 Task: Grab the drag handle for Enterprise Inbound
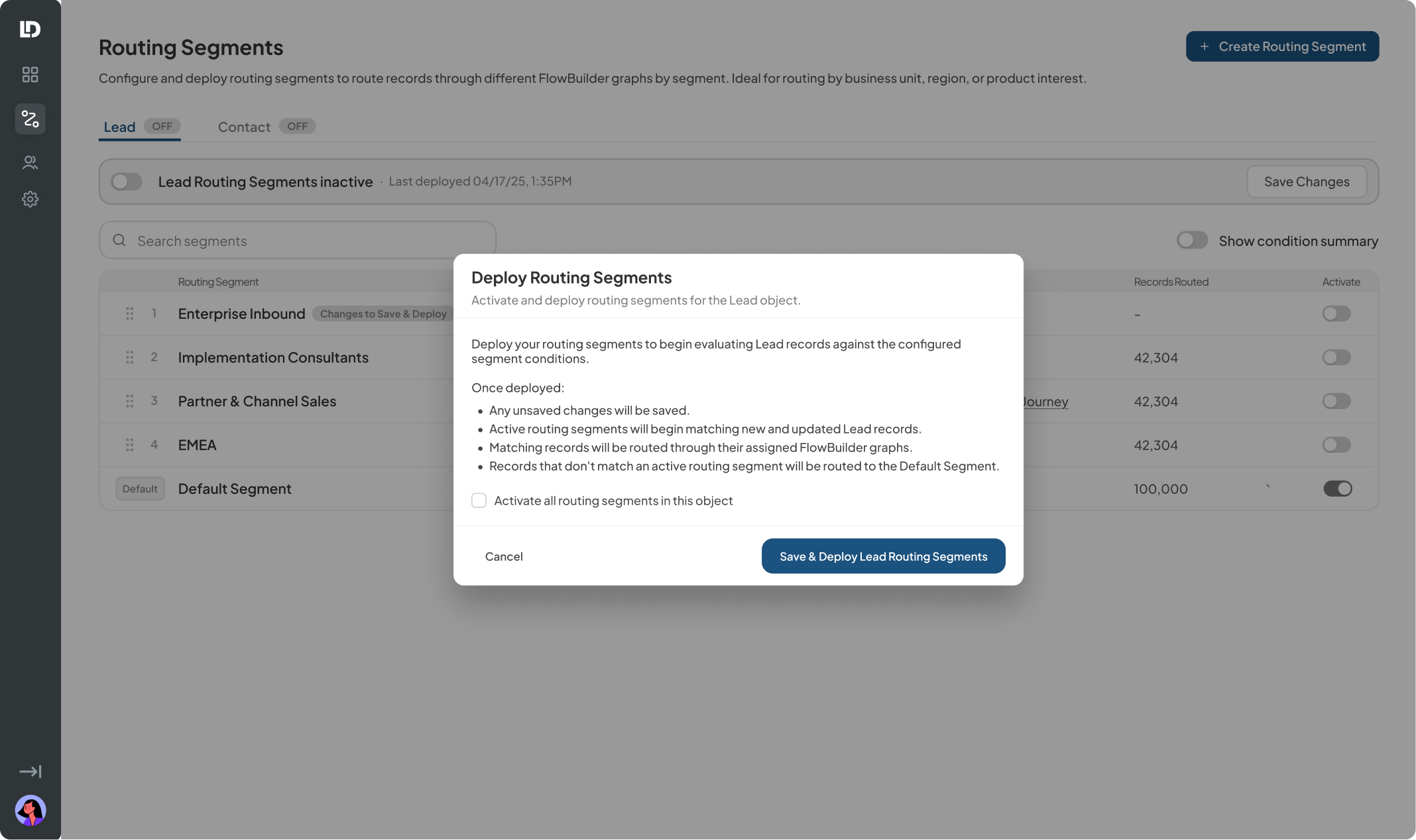point(130,314)
